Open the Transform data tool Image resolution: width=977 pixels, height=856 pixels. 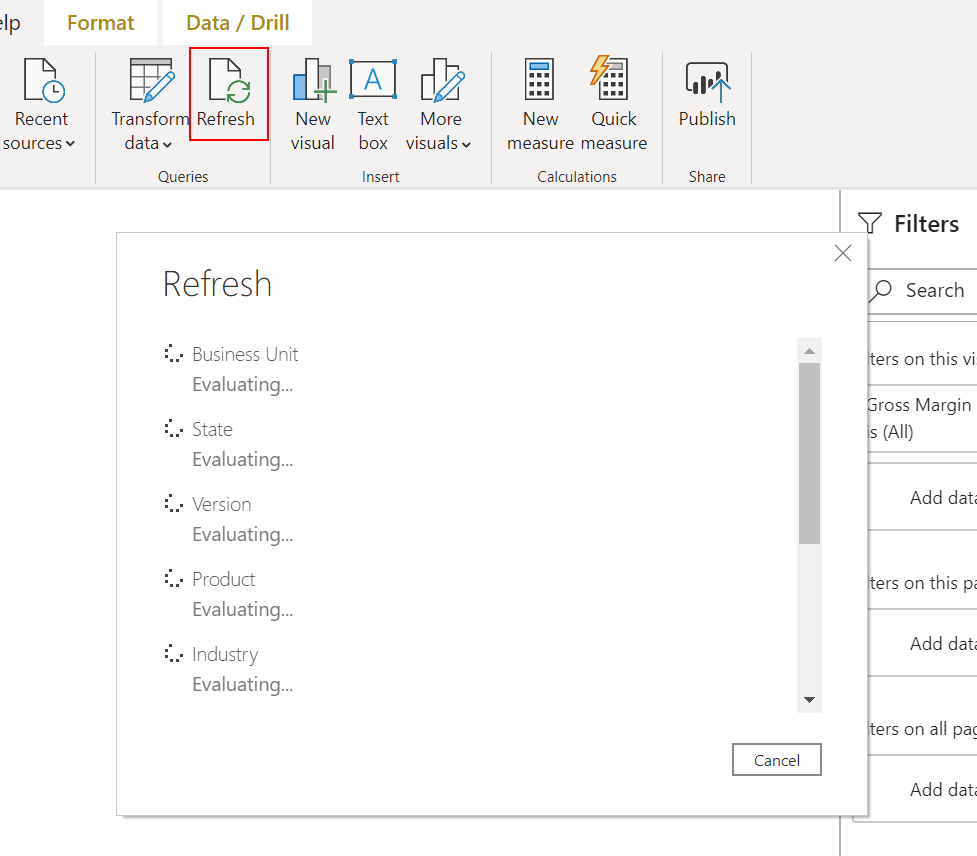(x=151, y=82)
